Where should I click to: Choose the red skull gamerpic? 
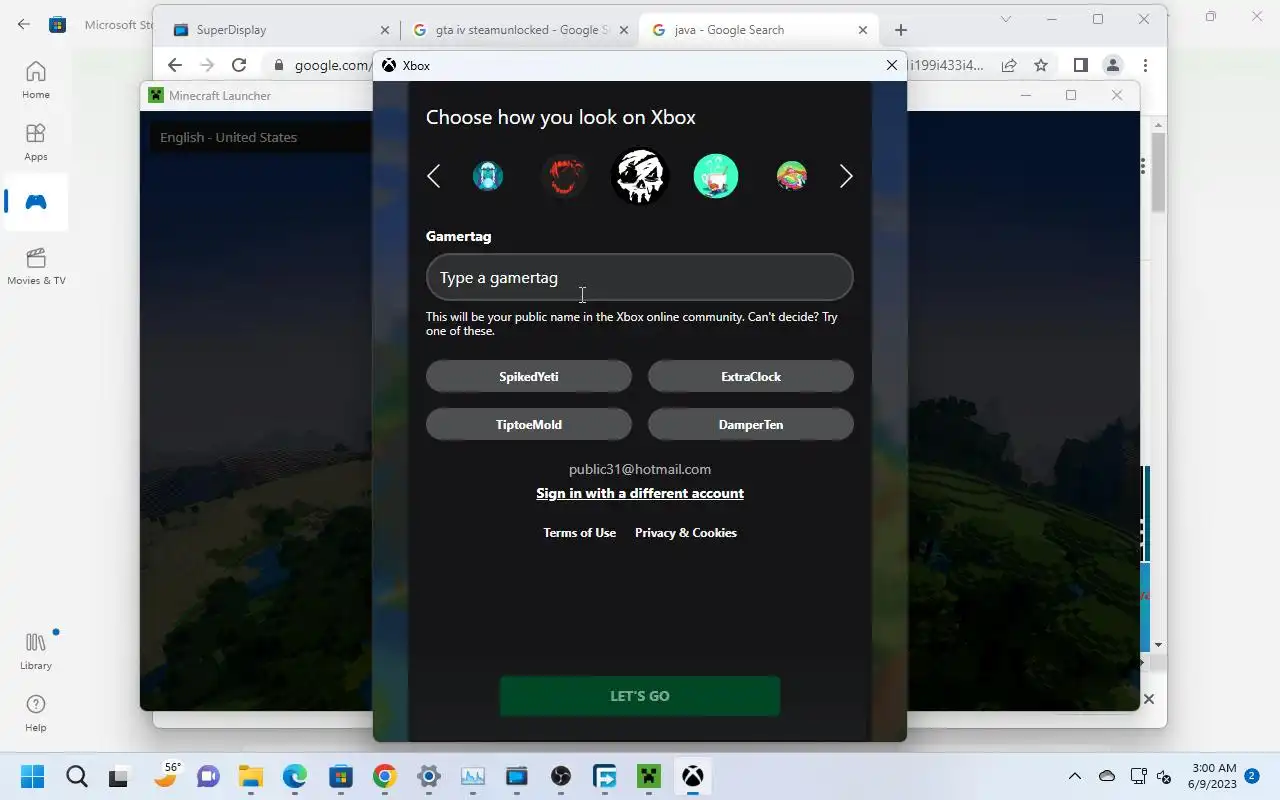click(x=564, y=176)
